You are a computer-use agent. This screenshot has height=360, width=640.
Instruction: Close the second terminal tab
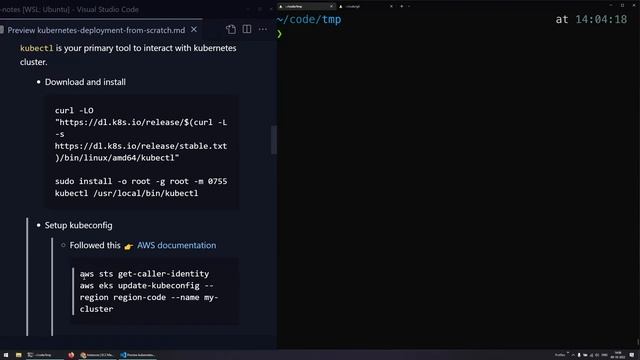coord(391,6)
